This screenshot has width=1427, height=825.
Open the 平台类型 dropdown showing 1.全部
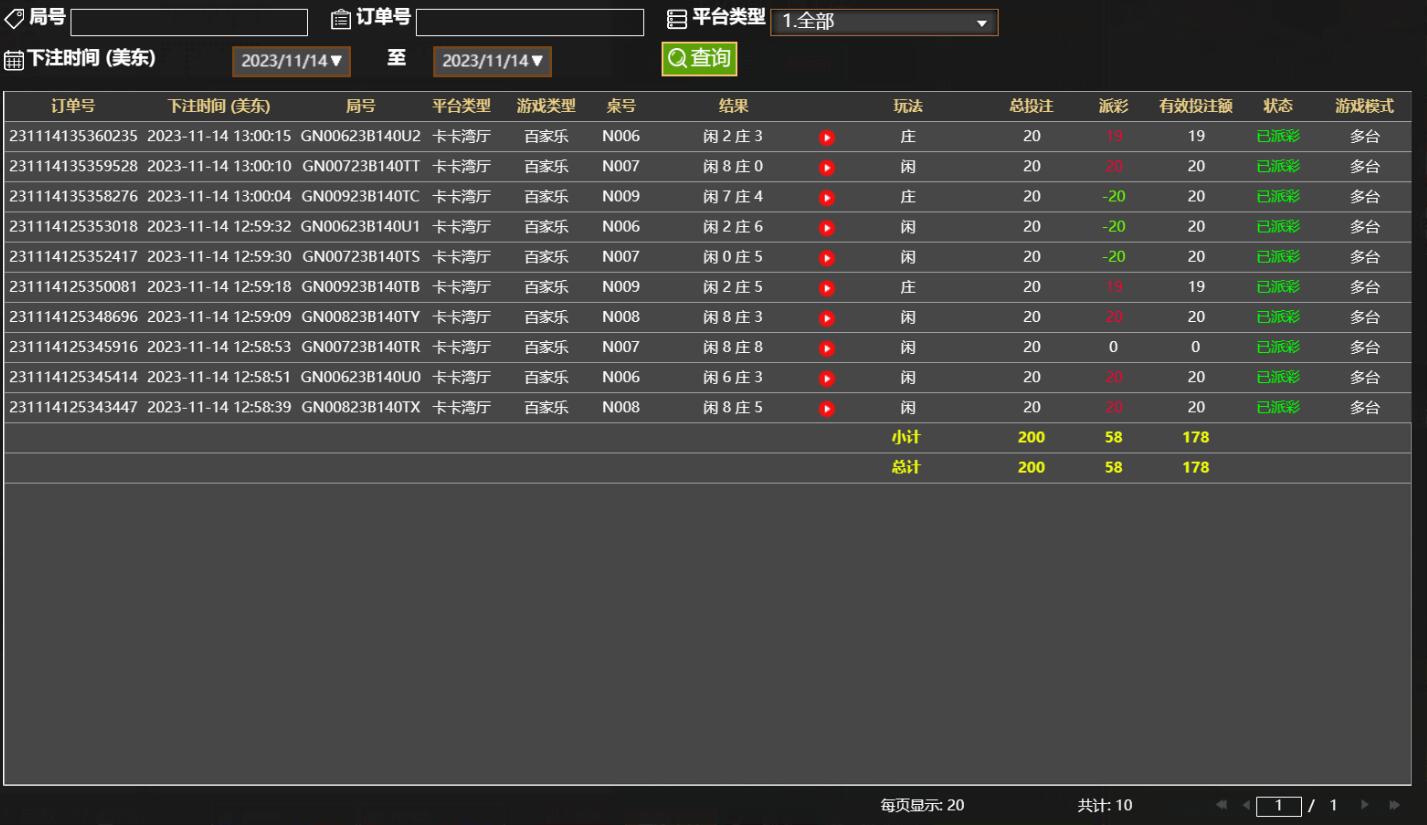884,22
